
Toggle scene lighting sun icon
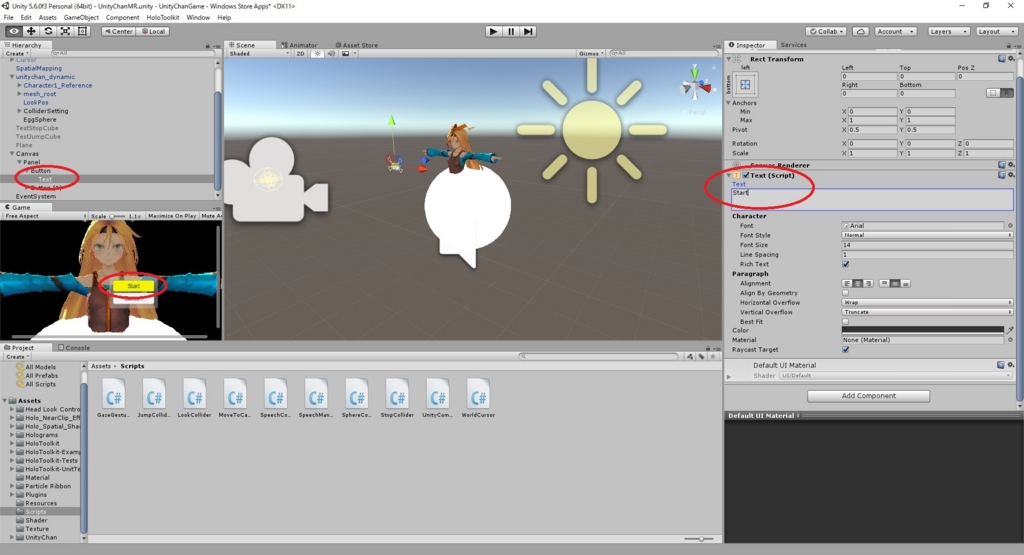pyautogui.click(x=318, y=54)
